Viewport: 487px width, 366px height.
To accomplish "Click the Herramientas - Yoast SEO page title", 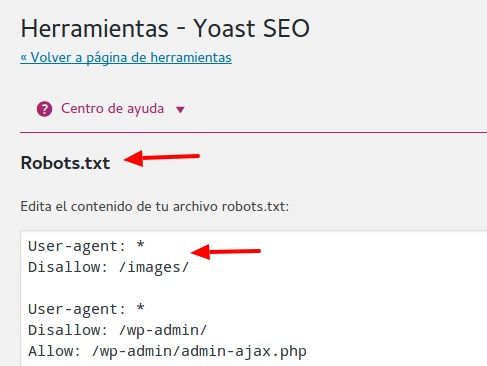I will tap(165, 29).
